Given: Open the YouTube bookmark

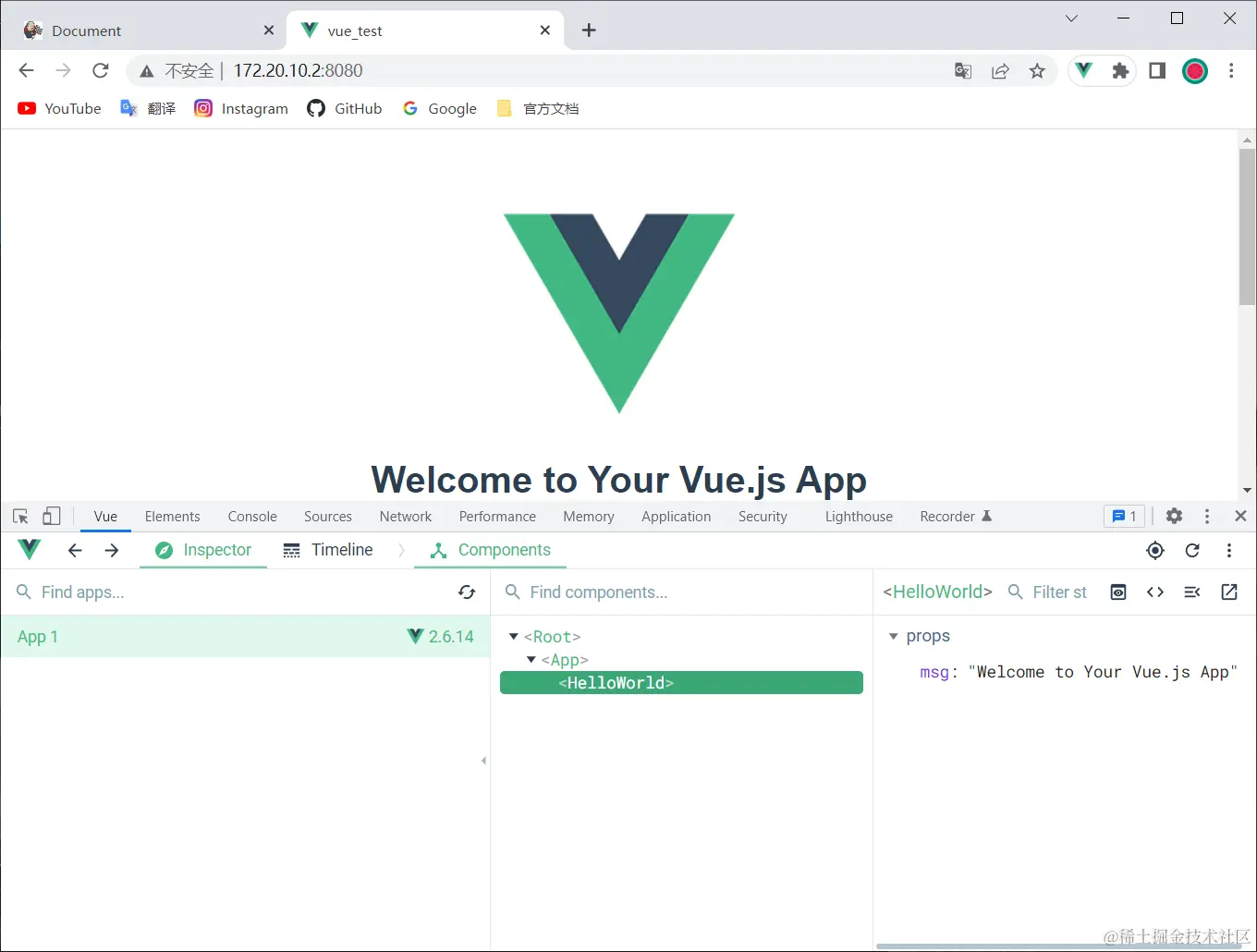Looking at the screenshot, I should click(59, 108).
